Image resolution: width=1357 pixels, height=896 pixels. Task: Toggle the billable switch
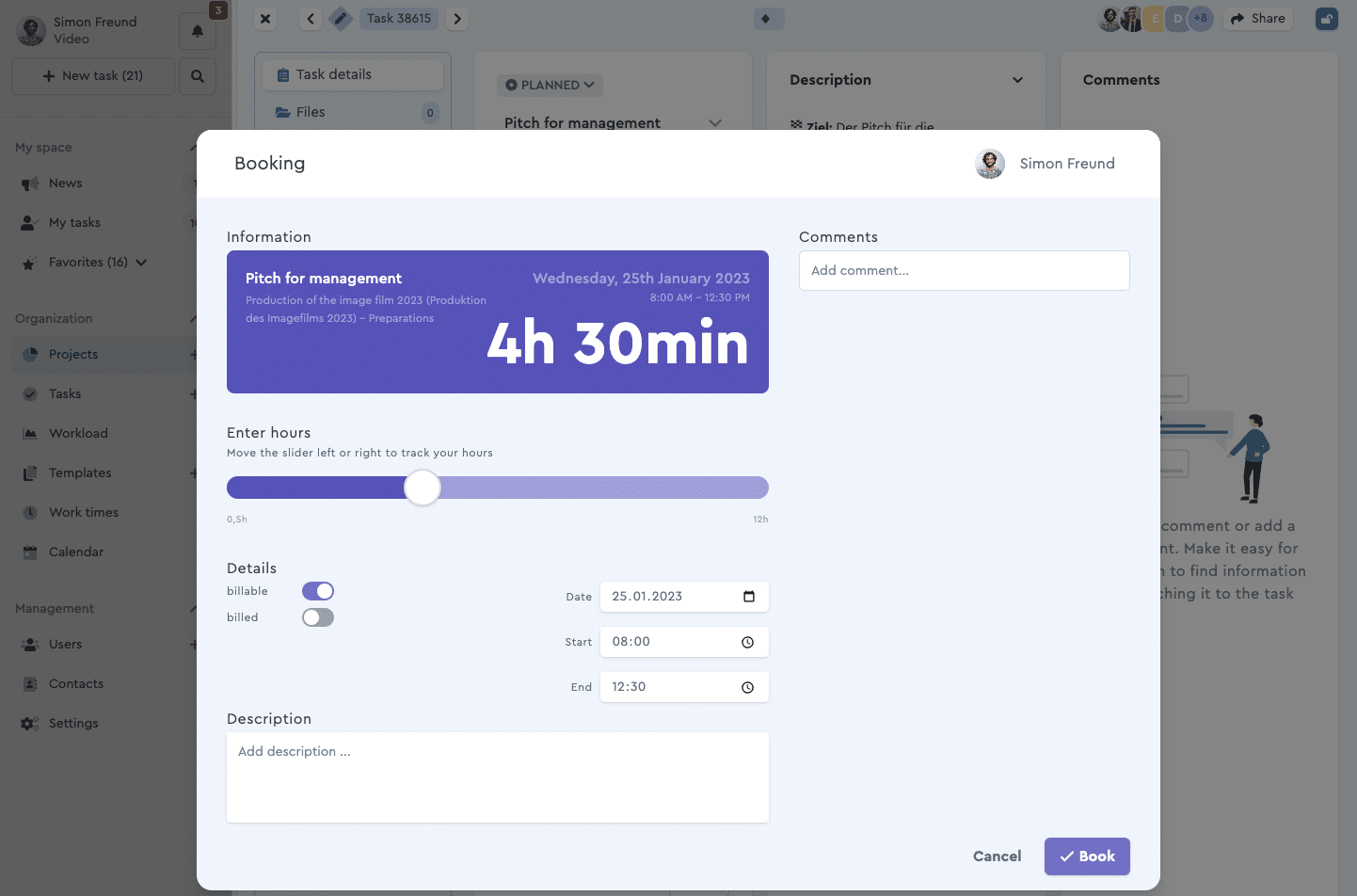click(318, 591)
